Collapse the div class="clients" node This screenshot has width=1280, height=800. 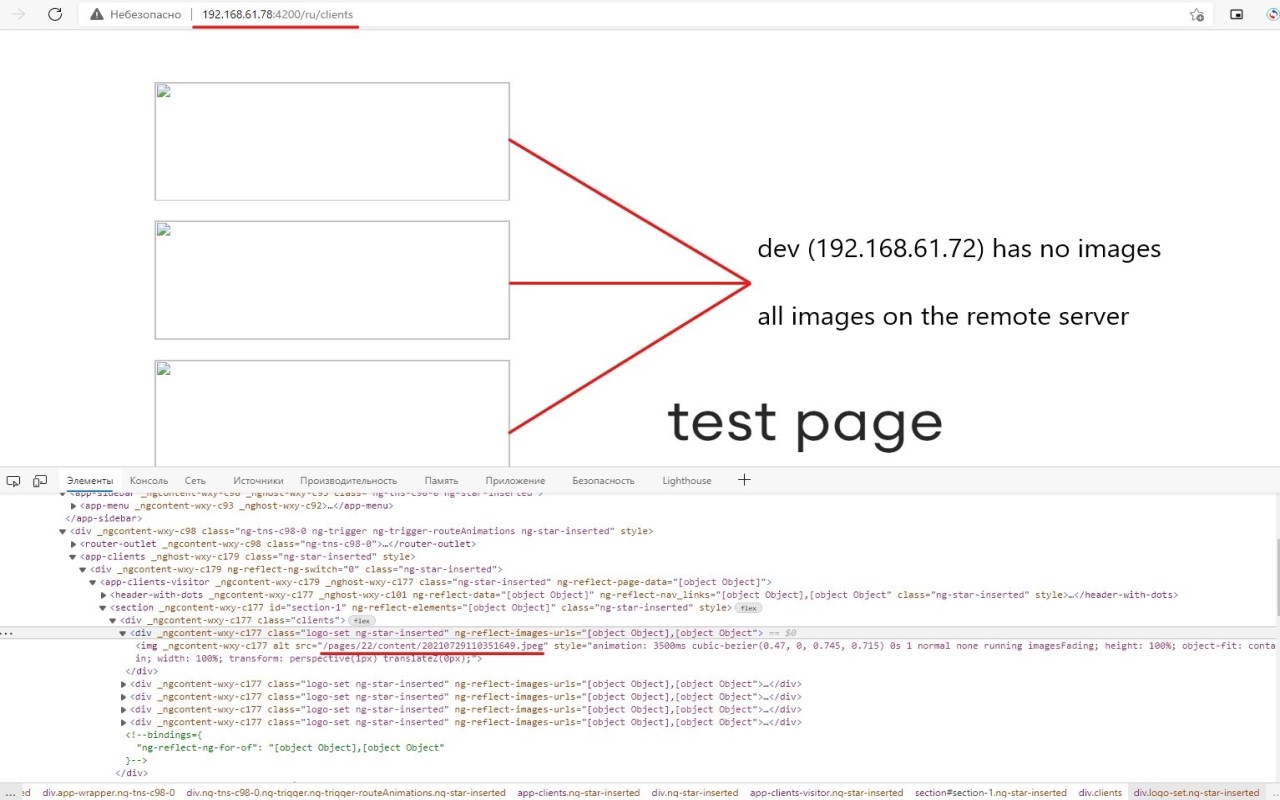113,621
